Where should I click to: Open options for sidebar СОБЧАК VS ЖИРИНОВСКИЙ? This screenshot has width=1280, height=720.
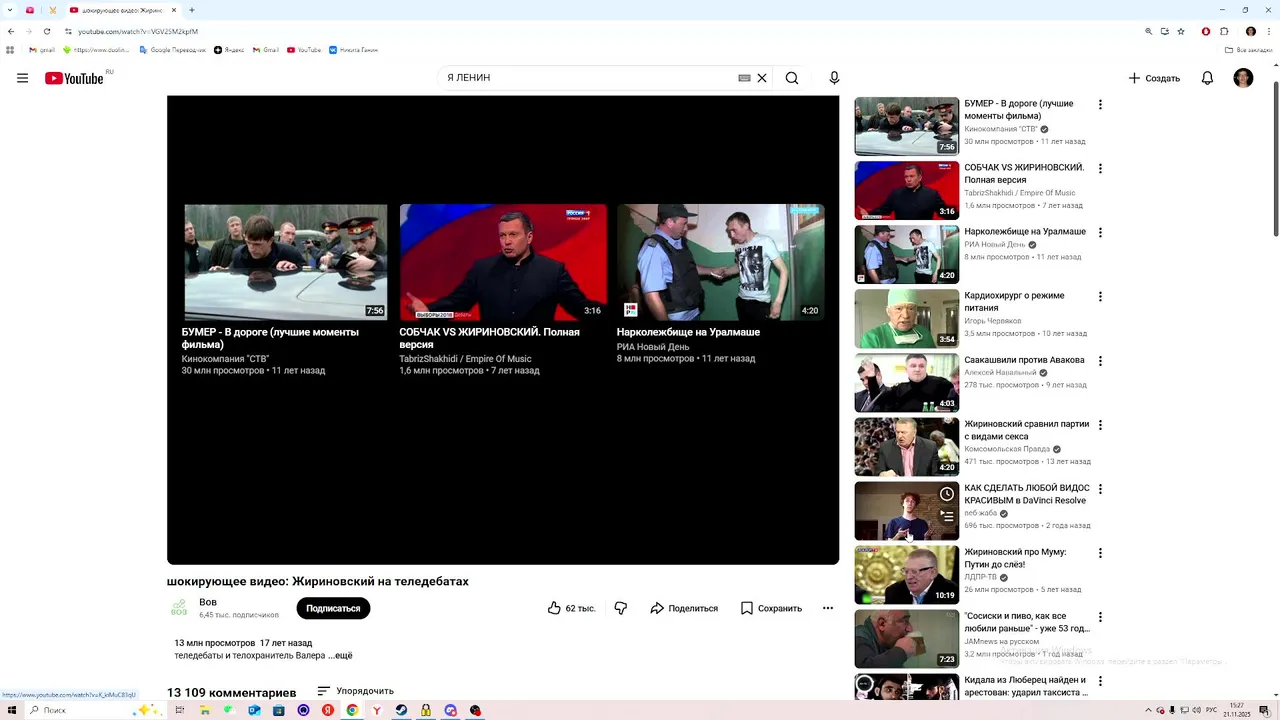(x=1100, y=169)
